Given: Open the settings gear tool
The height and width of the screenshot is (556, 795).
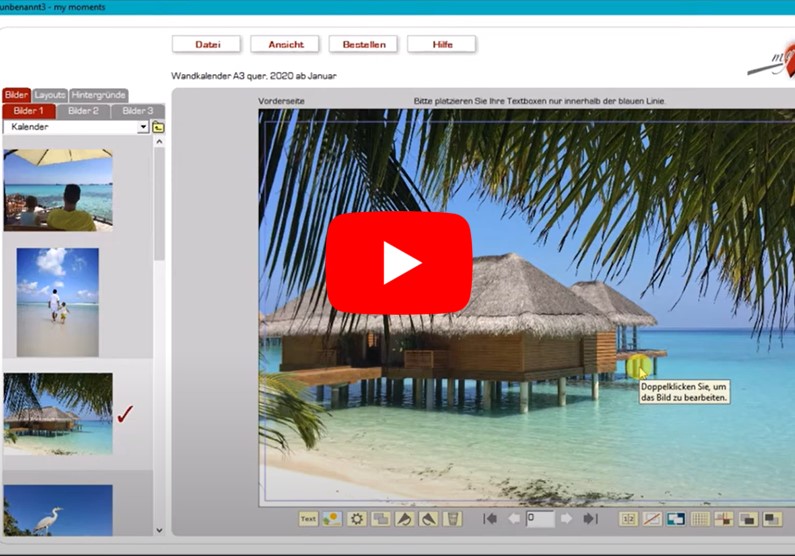Looking at the screenshot, I should 357,519.
